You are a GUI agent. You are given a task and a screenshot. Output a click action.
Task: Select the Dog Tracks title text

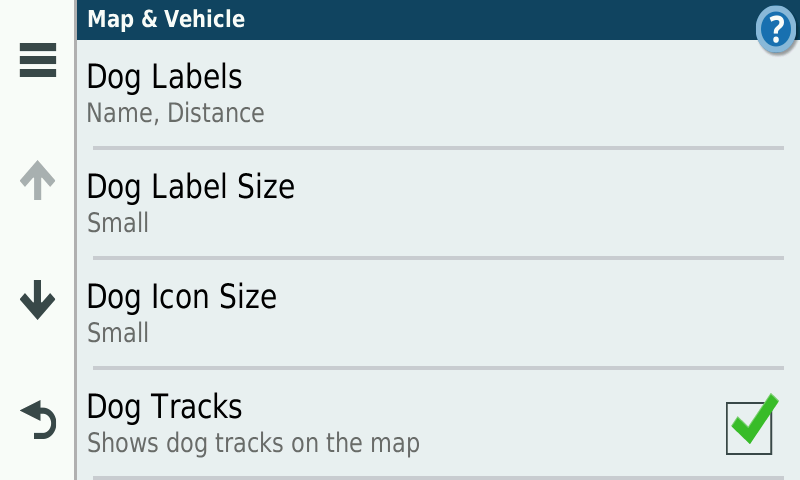(x=165, y=407)
